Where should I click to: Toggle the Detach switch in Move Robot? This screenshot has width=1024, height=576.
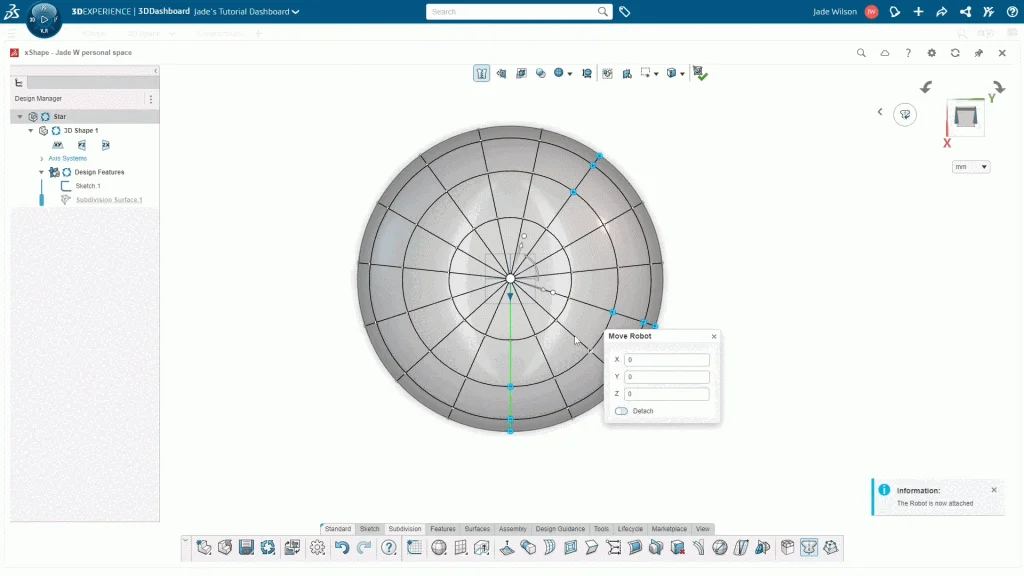(622, 411)
